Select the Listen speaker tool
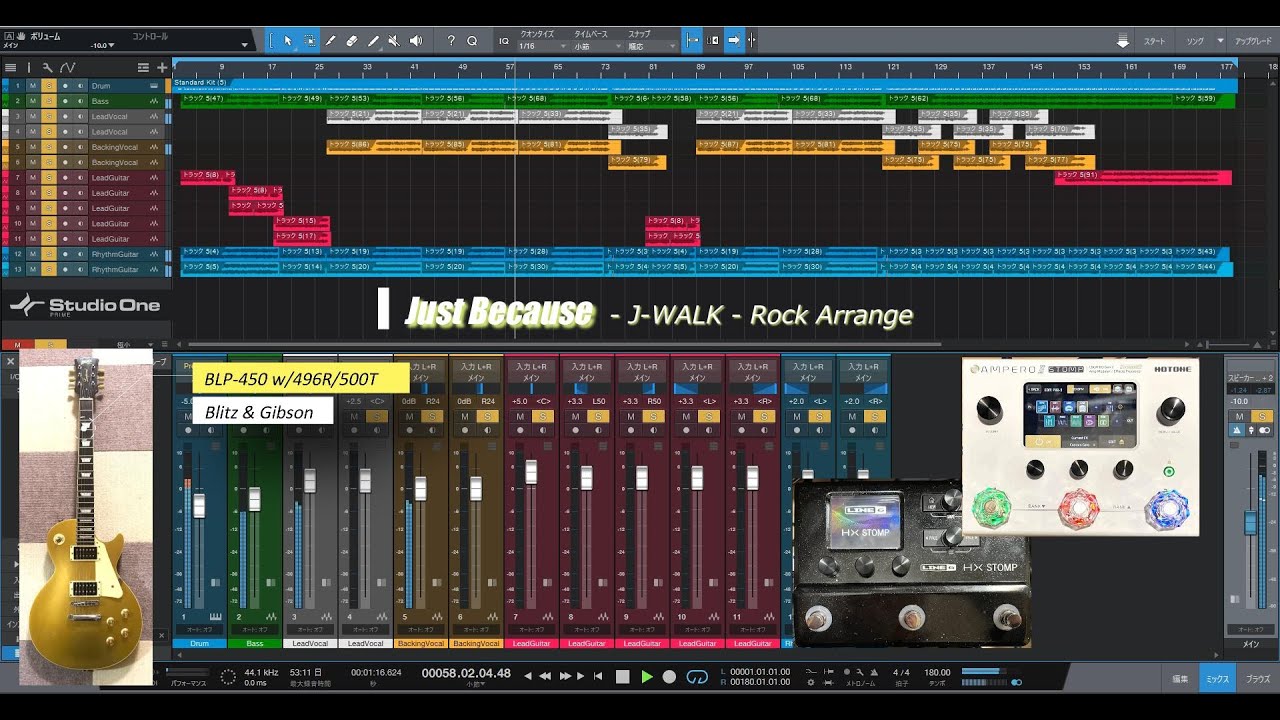The height and width of the screenshot is (720, 1280). point(416,41)
